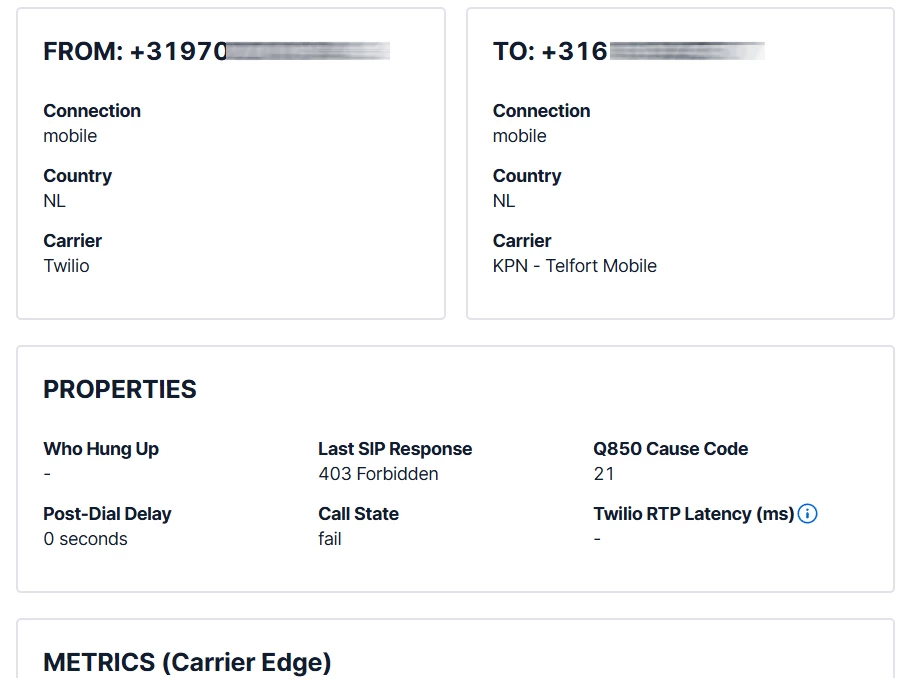Viewport: 906px width, 678px height.
Task: Click the Q850 Cause Code value 21
Action: (603, 474)
